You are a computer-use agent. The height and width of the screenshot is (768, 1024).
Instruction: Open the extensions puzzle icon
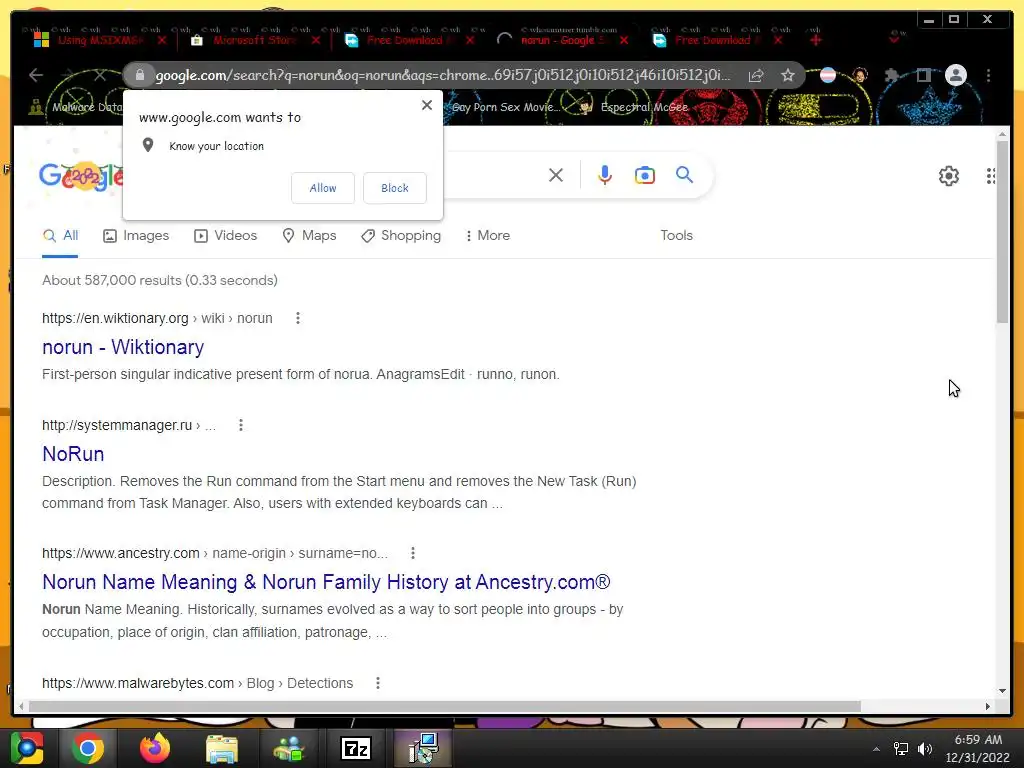pos(891,76)
